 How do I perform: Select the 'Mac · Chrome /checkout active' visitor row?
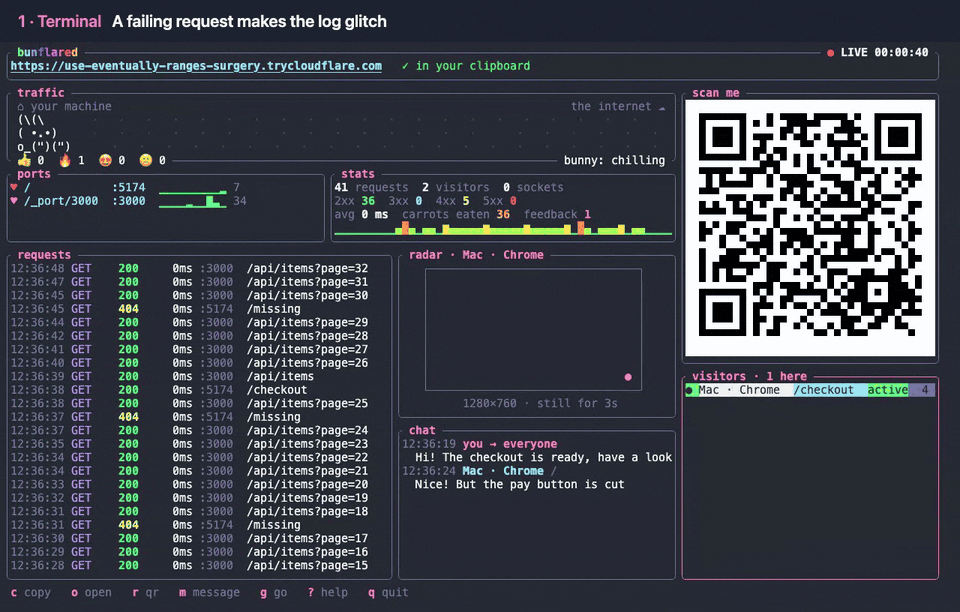point(810,390)
